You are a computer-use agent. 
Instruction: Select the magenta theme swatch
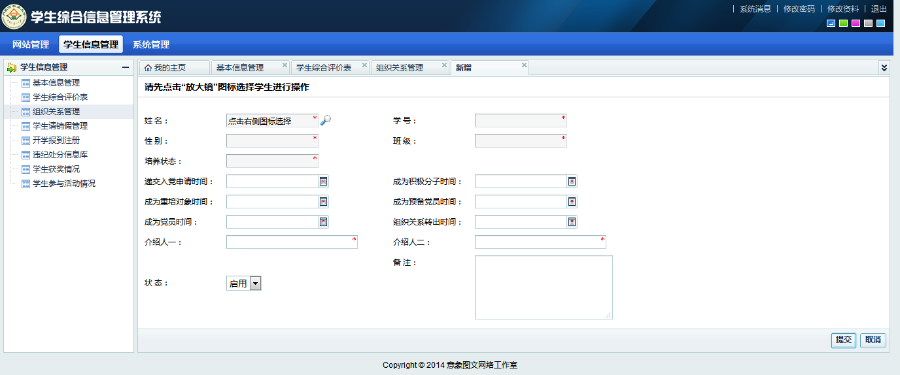click(856, 24)
